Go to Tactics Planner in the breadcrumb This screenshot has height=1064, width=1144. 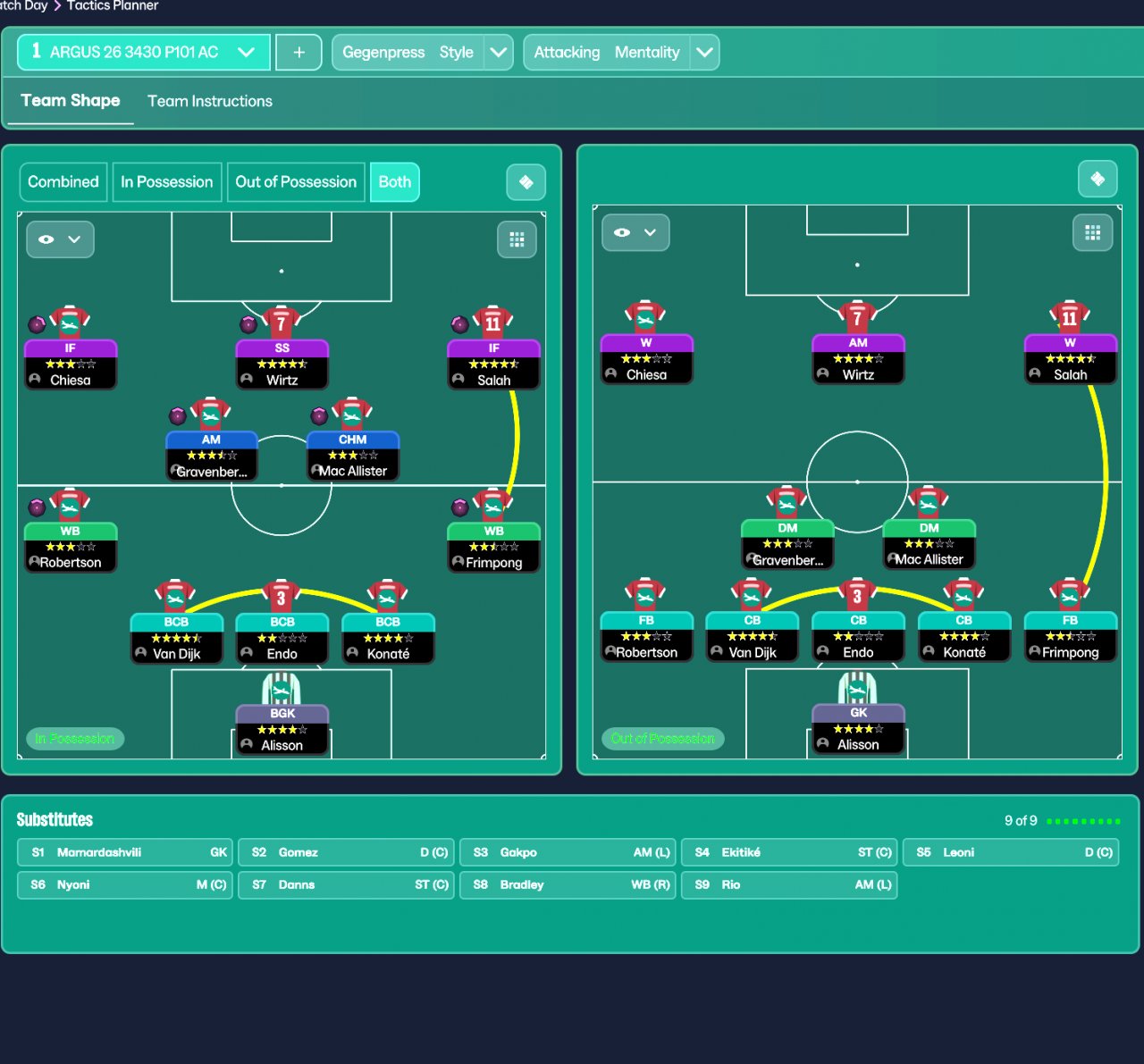pyautogui.click(x=113, y=5)
